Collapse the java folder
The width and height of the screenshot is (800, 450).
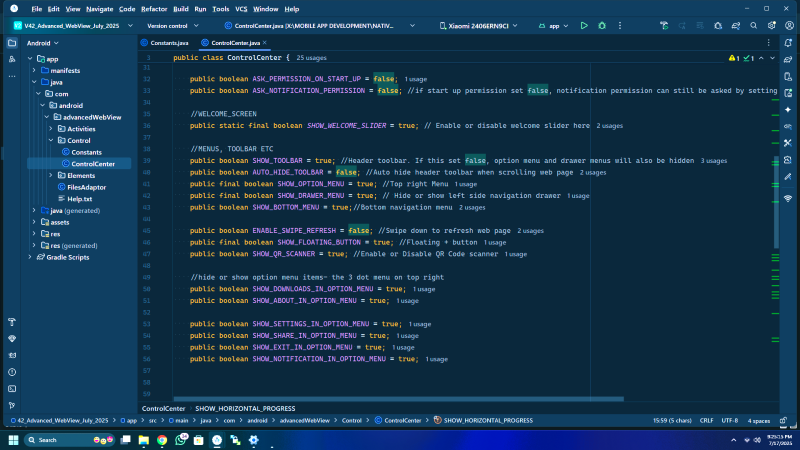pos(34,82)
